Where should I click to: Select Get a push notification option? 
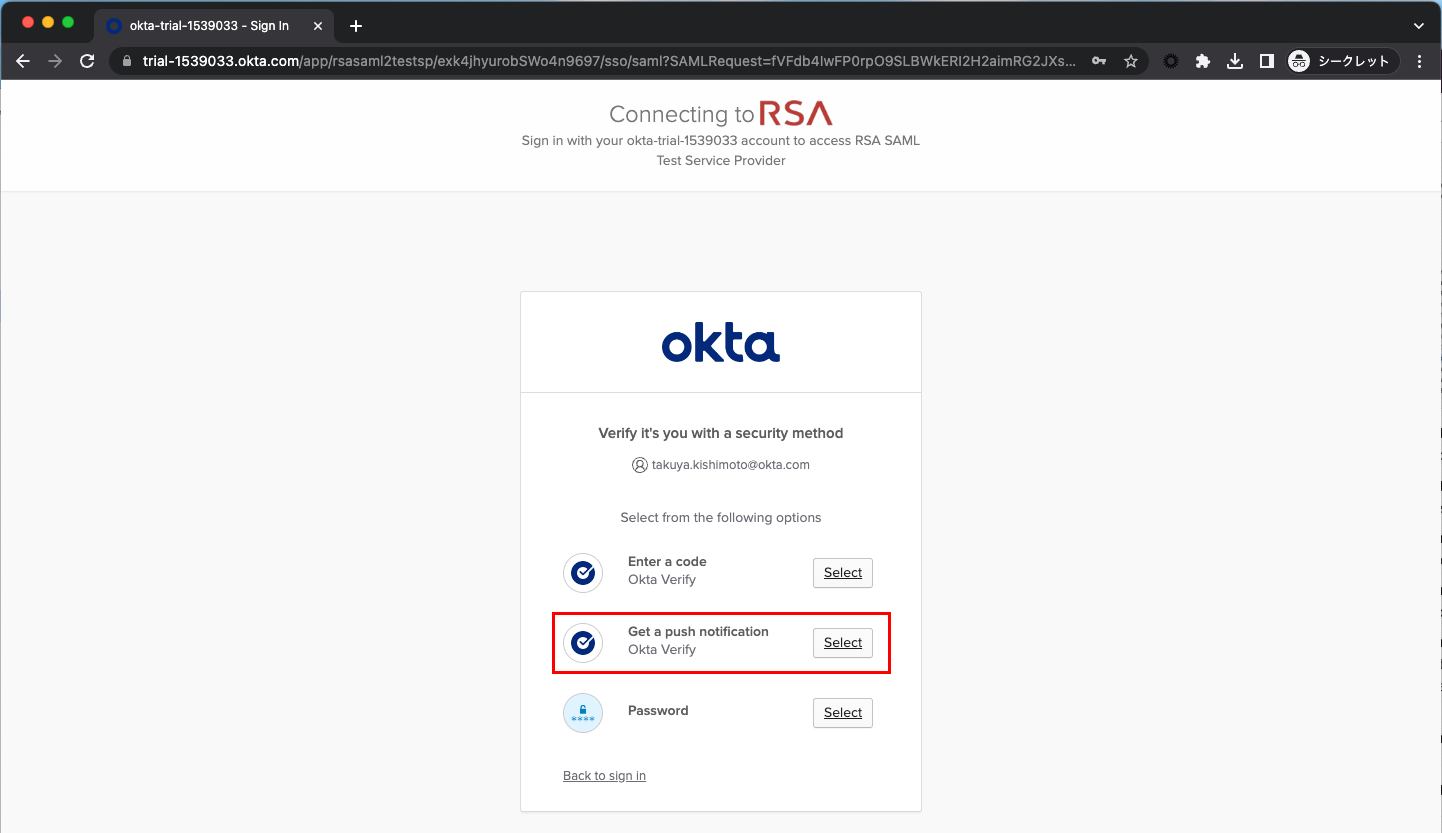(x=842, y=643)
